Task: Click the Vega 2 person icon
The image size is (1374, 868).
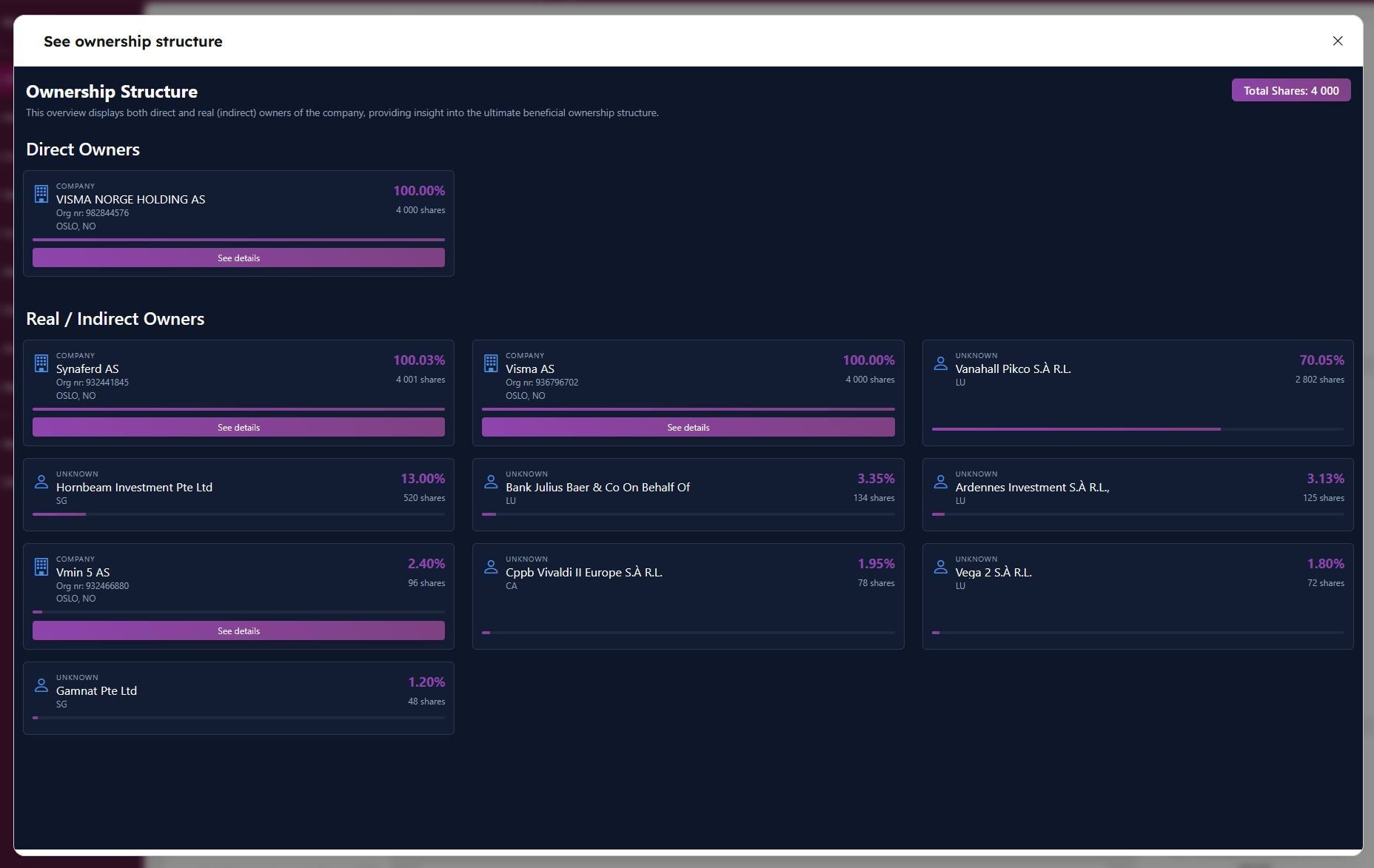Action: point(940,567)
